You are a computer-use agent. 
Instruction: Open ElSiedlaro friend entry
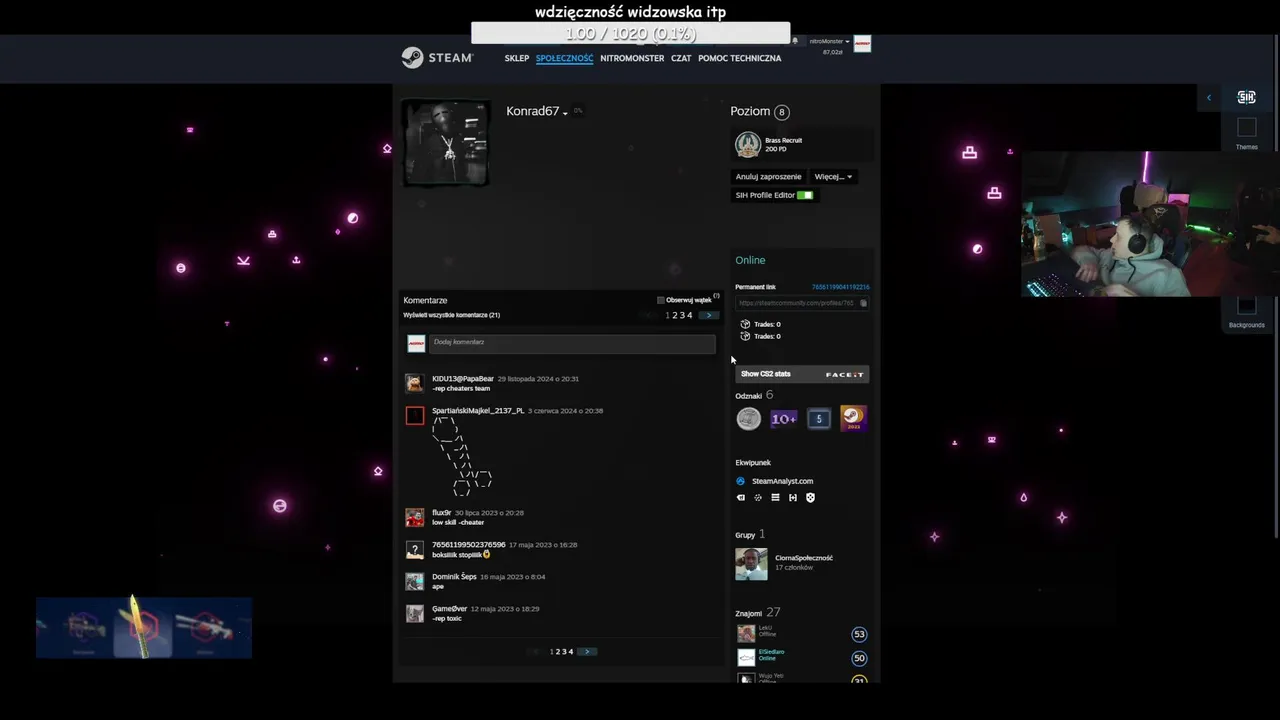802,658
